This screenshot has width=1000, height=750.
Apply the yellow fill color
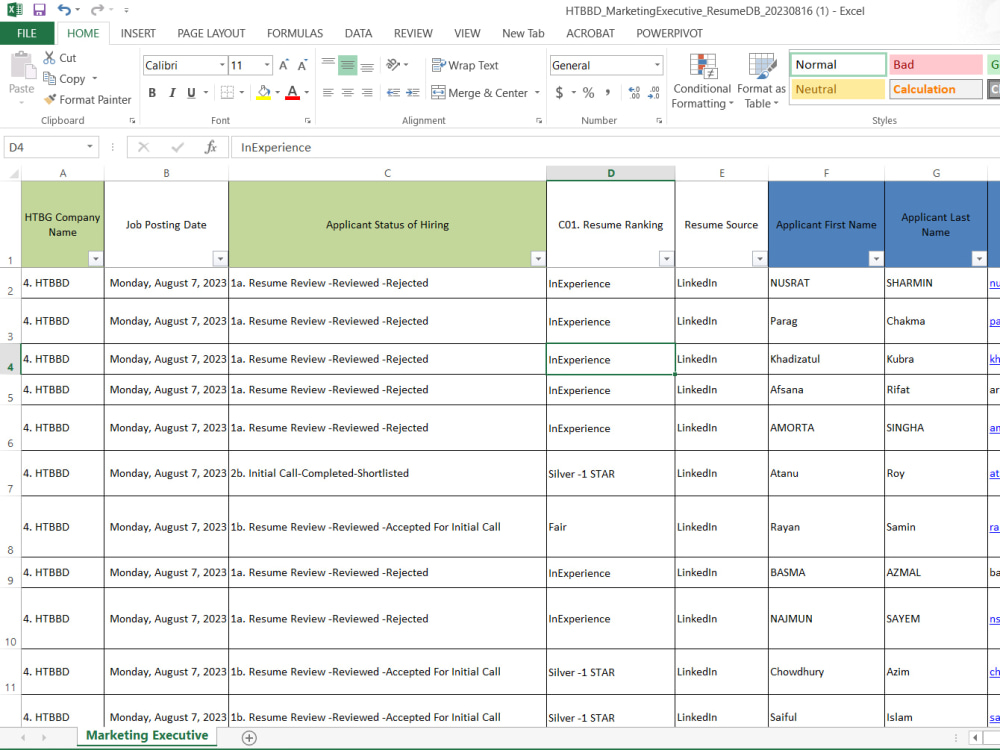point(263,93)
